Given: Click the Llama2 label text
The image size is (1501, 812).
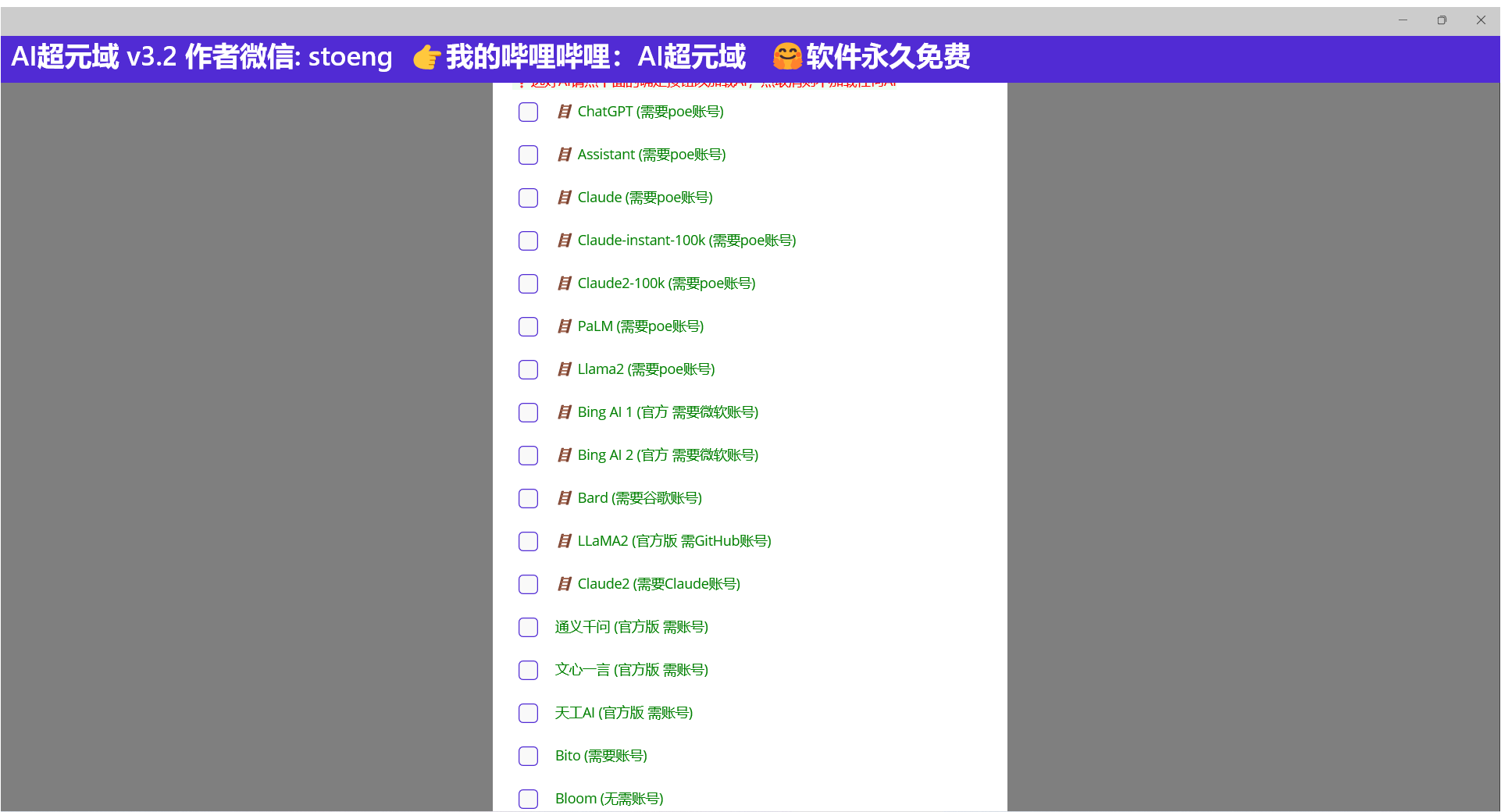Looking at the screenshot, I should [646, 369].
